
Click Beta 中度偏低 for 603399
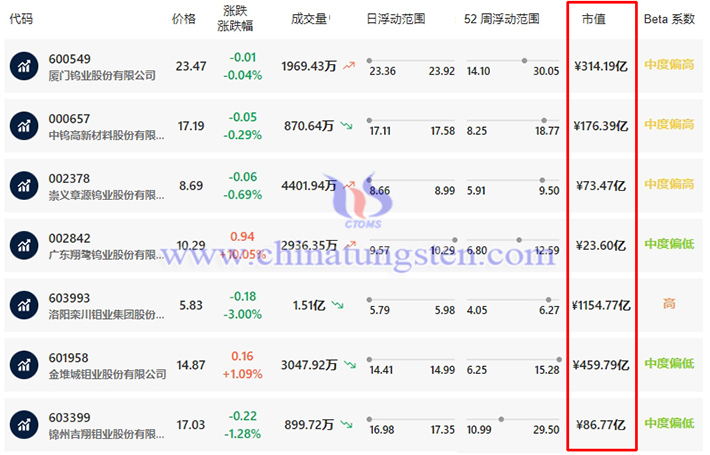tap(669, 423)
